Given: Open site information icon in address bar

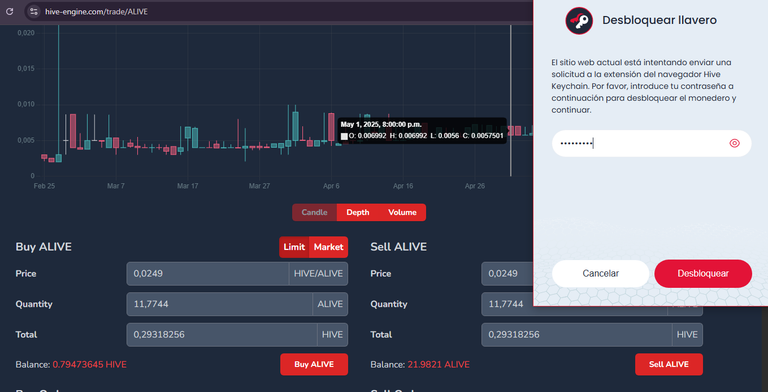Looking at the screenshot, I should tap(33, 11).
